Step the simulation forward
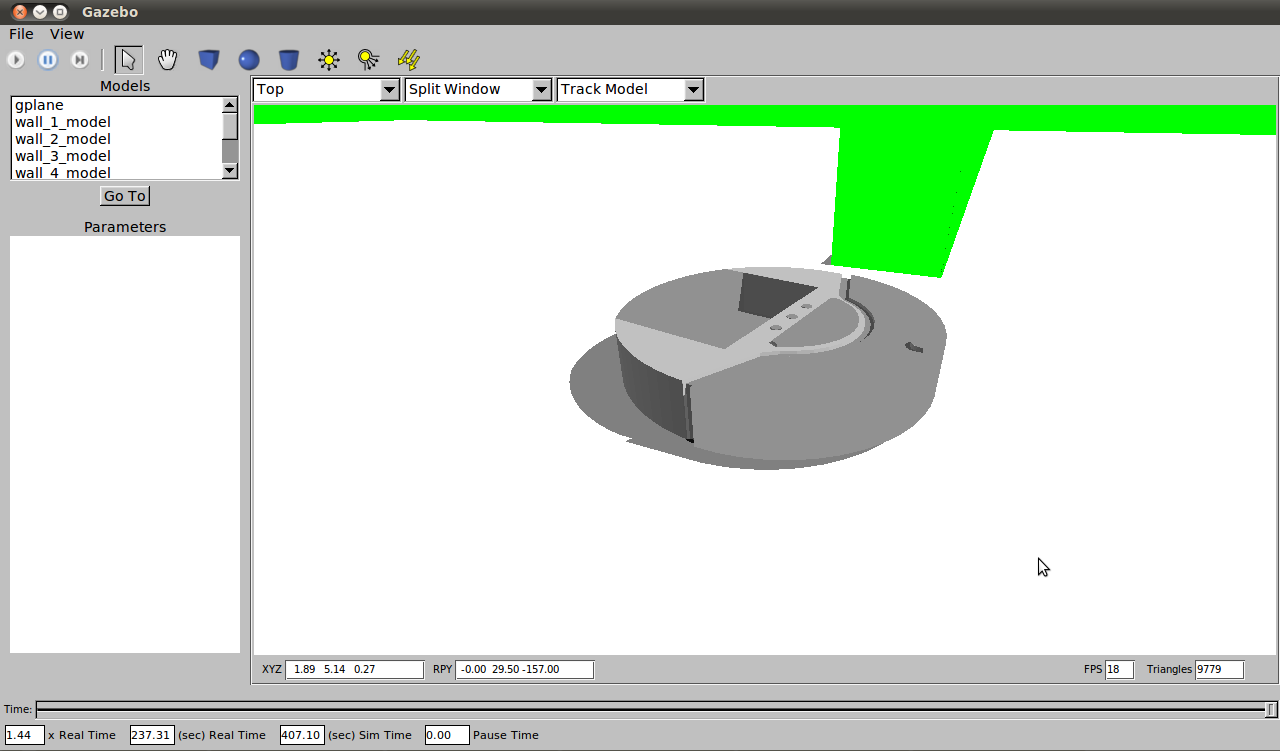Image resolution: width=1280 pixels, height=751 pixels. coord(80,59)
